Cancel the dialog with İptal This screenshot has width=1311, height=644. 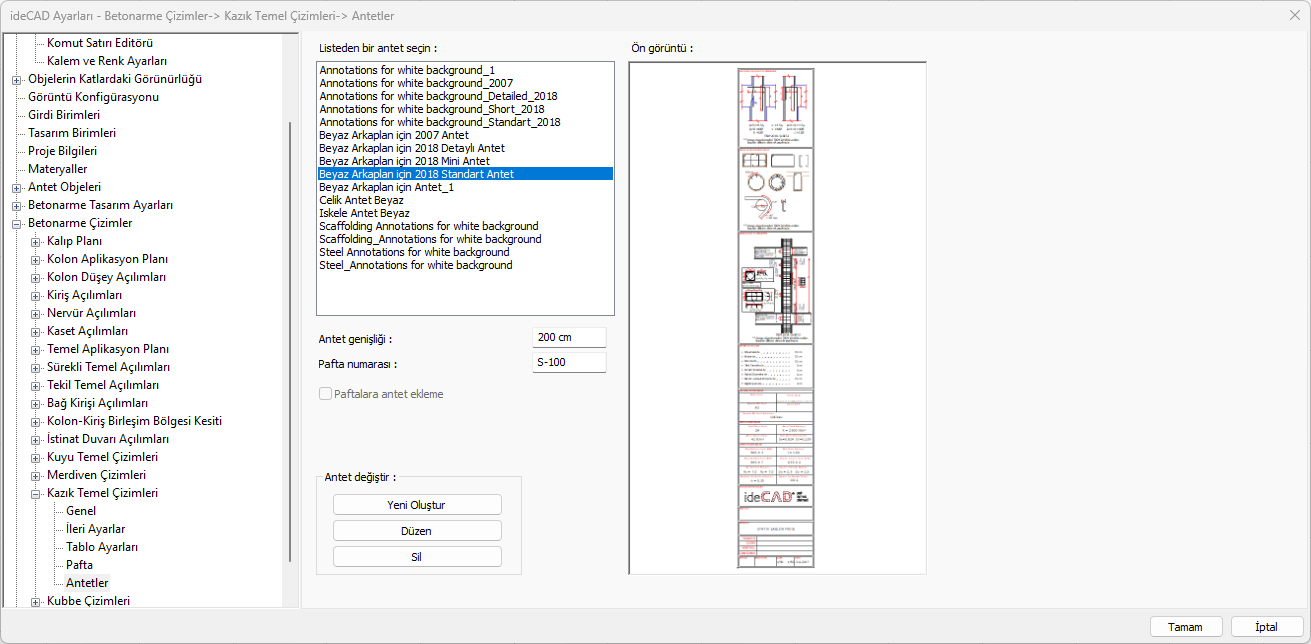[x=1267, y=627]
